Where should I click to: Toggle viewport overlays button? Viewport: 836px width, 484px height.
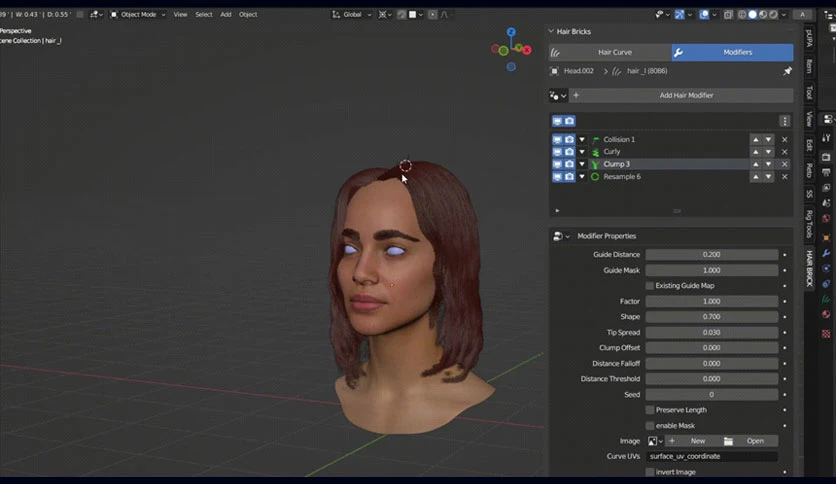(x=704, y=14)
